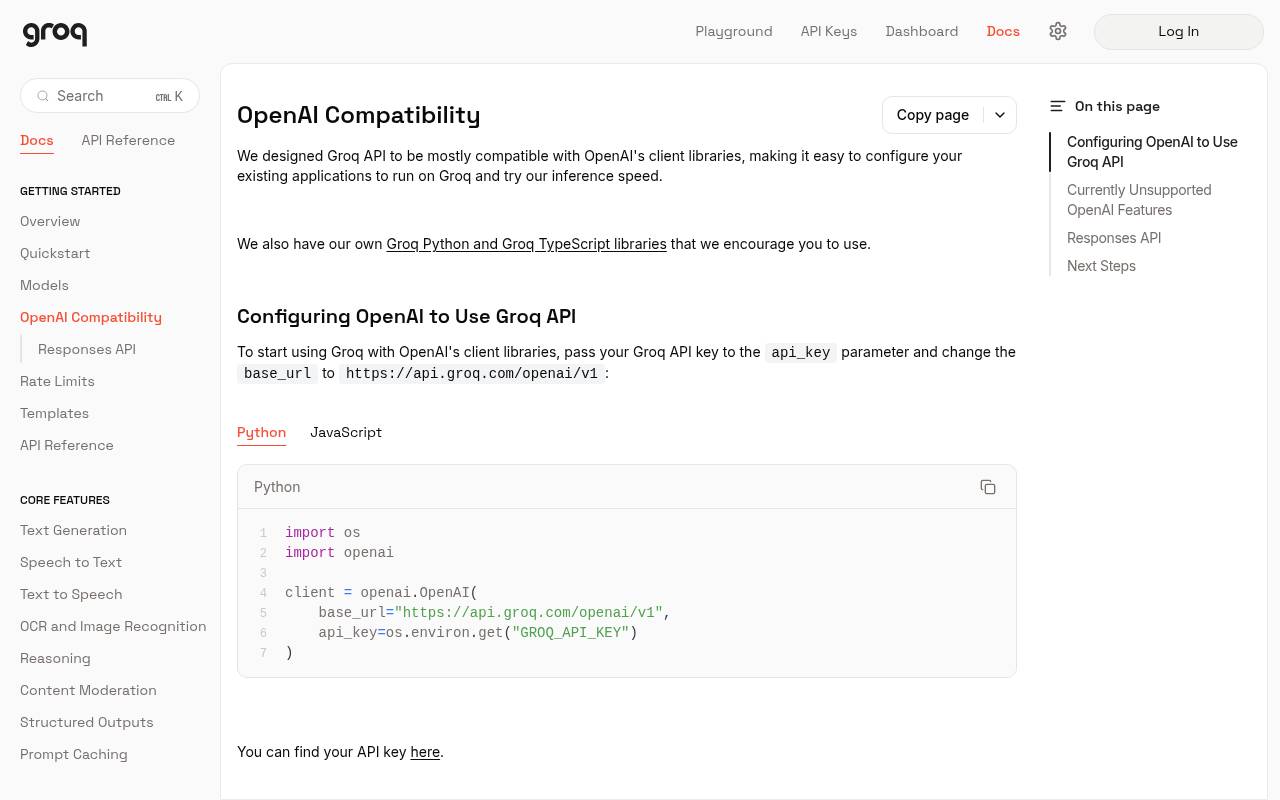Viewport: 1280px width, 800px height.
Task: Open the Templates docs page
Action: tap(54, 413)
